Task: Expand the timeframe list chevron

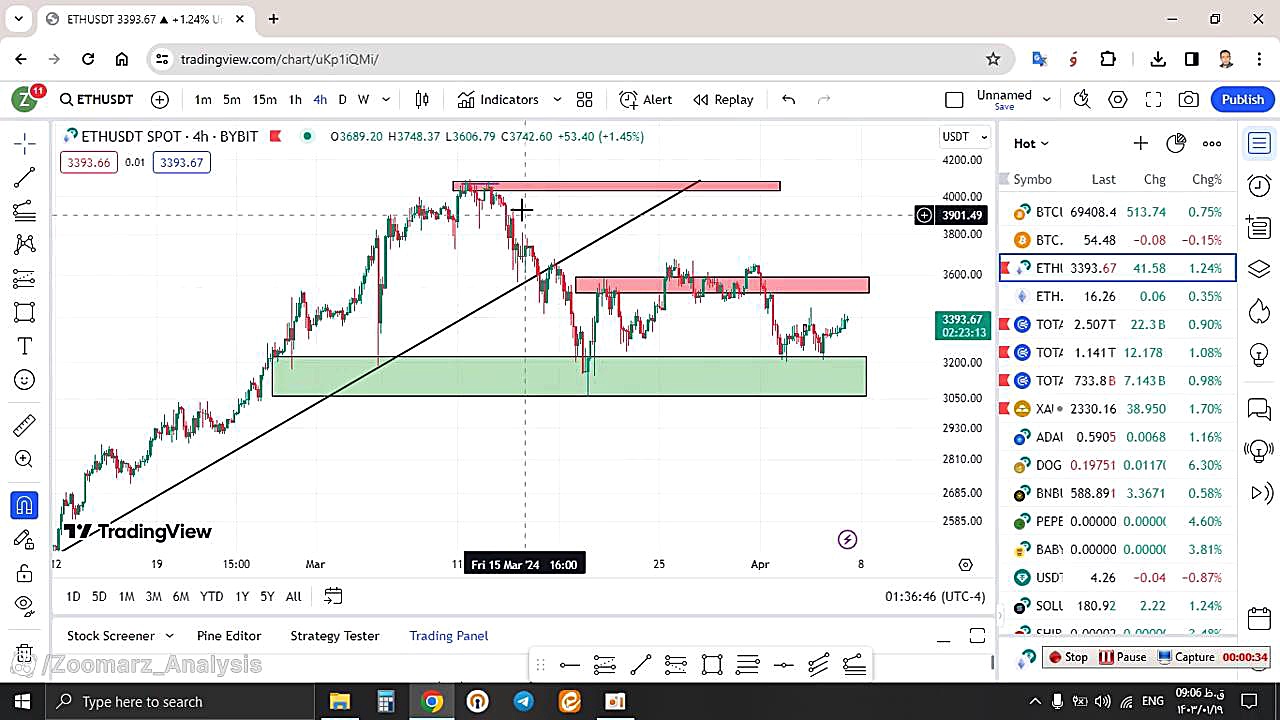Action: tap(386, 99)
